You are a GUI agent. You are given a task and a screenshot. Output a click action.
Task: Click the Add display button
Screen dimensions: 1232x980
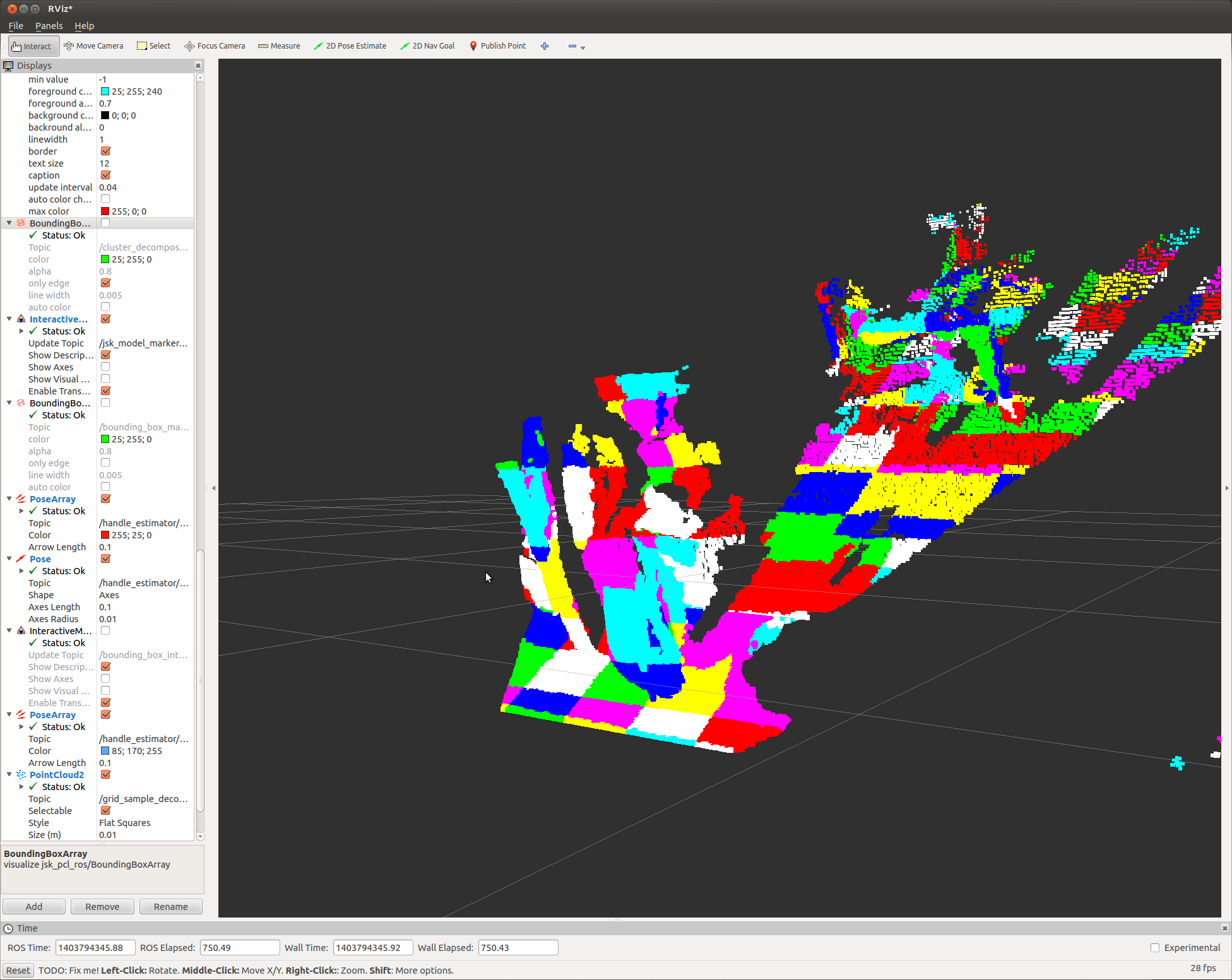coord(34,907)
